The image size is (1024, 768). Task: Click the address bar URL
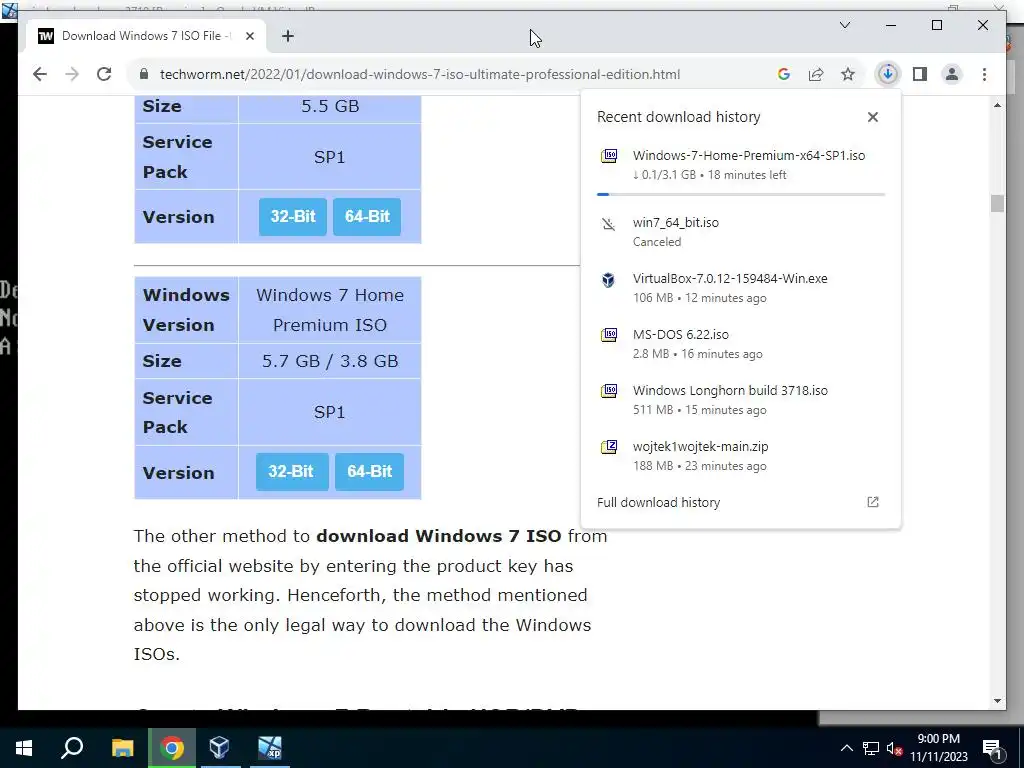420,74
